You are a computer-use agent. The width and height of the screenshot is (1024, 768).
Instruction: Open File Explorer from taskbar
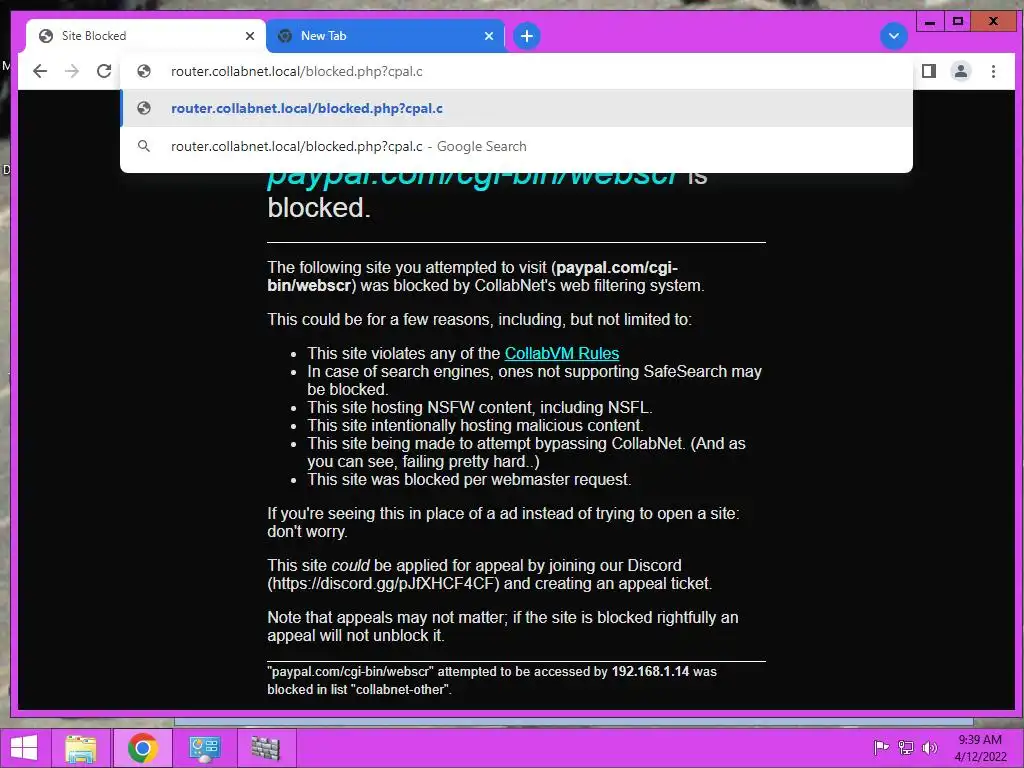81,748
